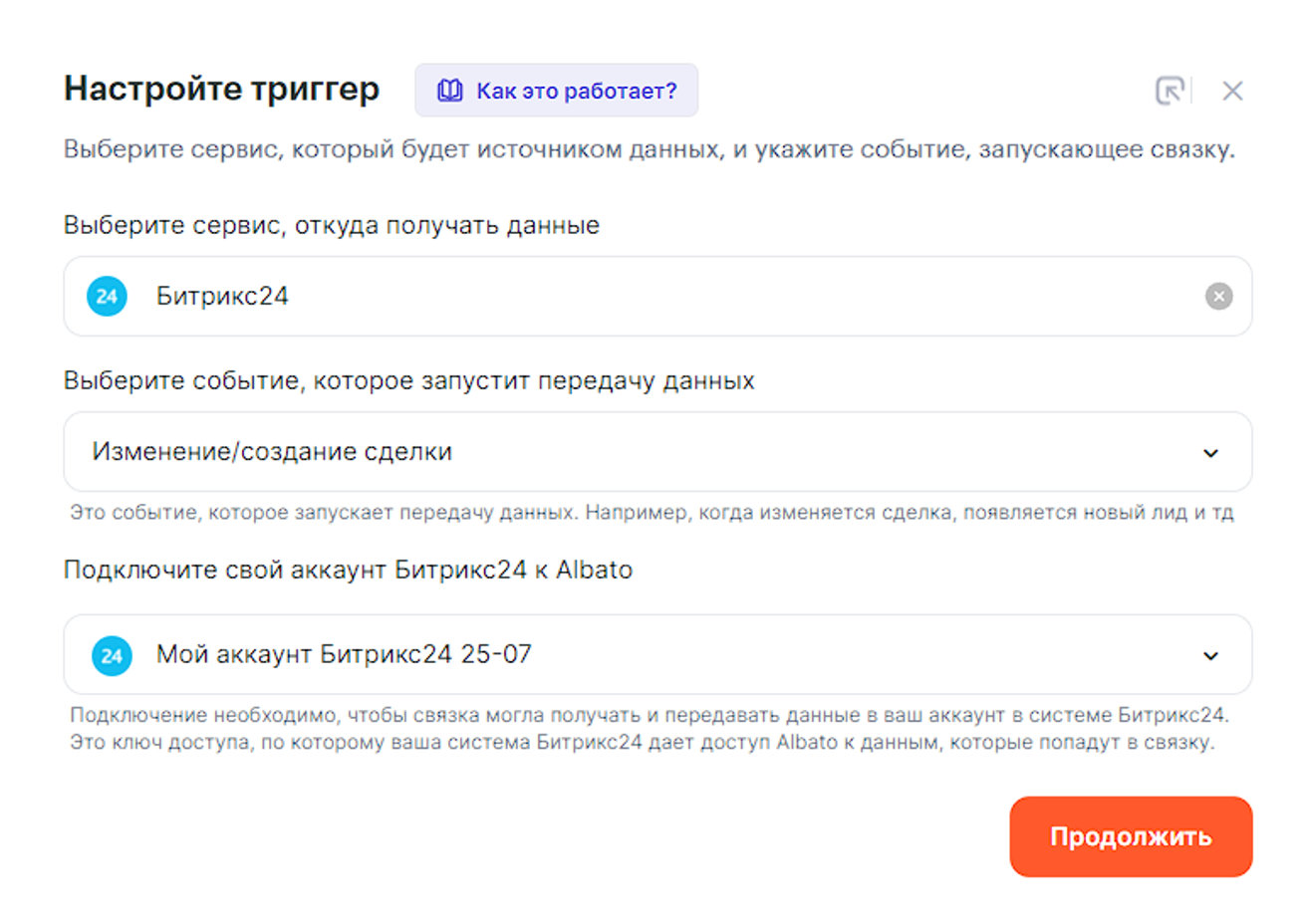The height and width of the screenshot is (924, 1305).
Task: Click the Битрикс24 logo in the account field
Action: click(x=112, y=656)
